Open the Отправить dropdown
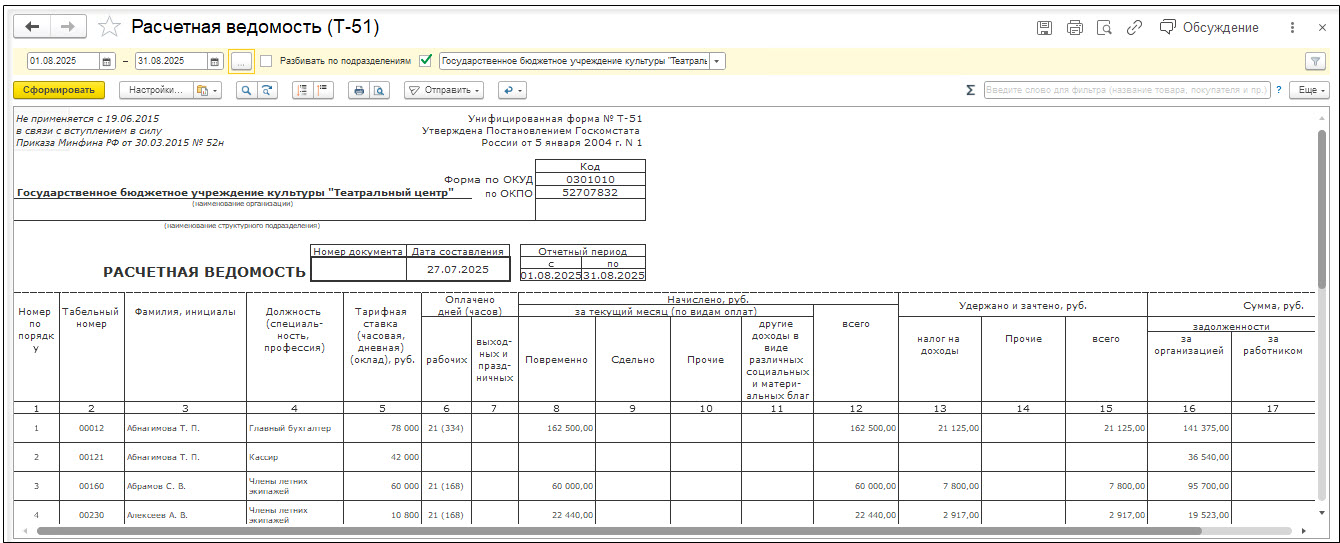 (x=444, y=90)
